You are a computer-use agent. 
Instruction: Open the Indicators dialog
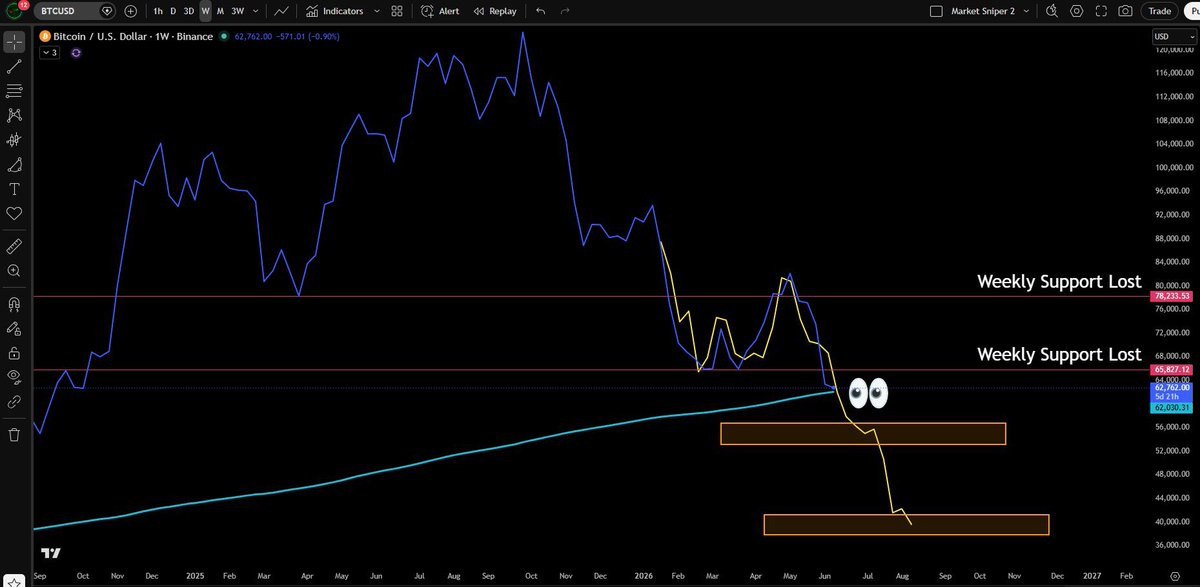pos(335,11)
